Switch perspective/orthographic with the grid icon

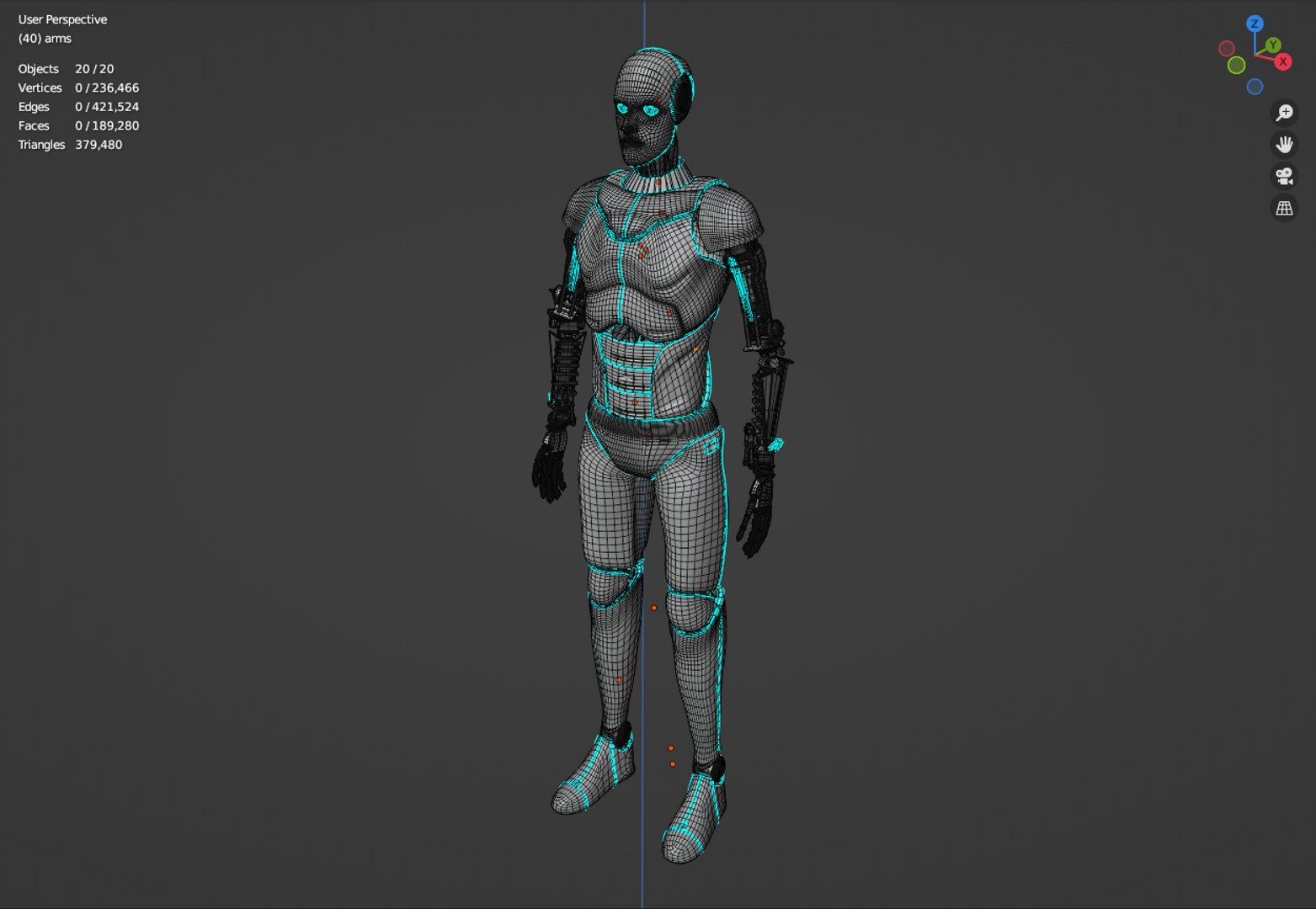(1284, 208)
